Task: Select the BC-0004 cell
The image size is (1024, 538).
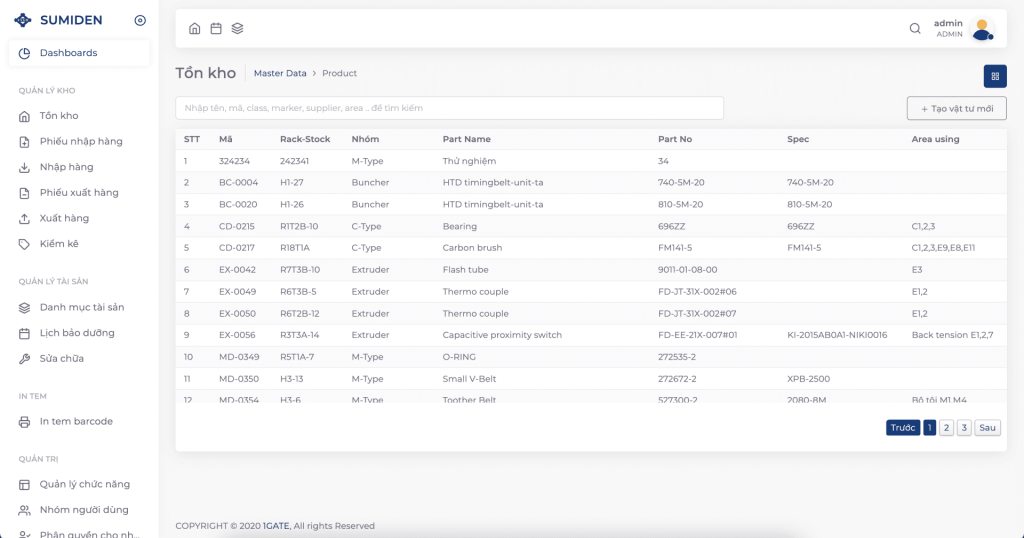Action: coord(238,183)
